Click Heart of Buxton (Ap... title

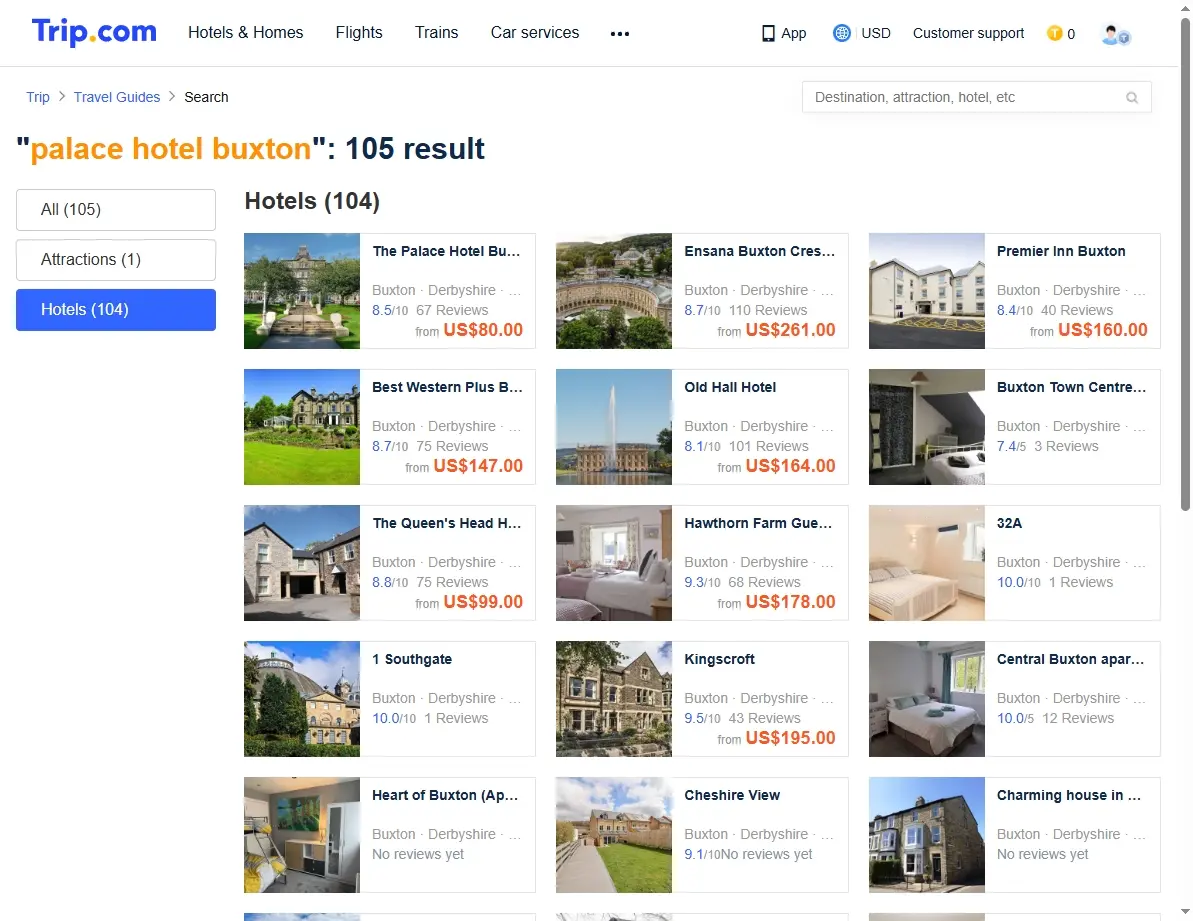coord(445,796)
